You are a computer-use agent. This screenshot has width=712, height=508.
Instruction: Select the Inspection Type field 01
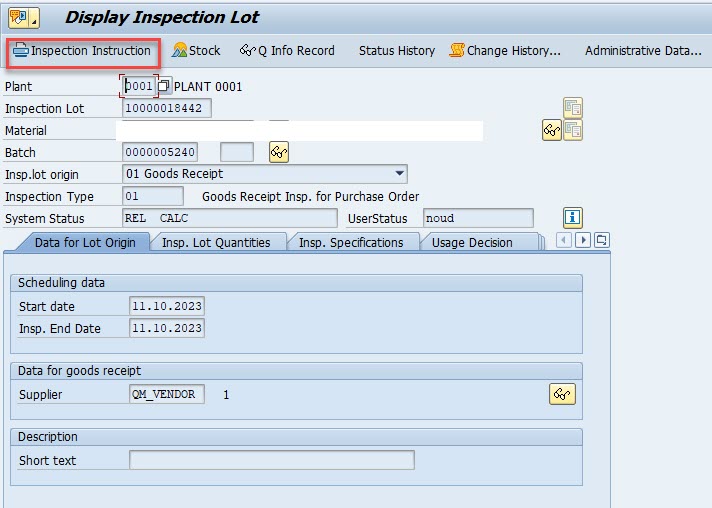click(x=153, y=196)
